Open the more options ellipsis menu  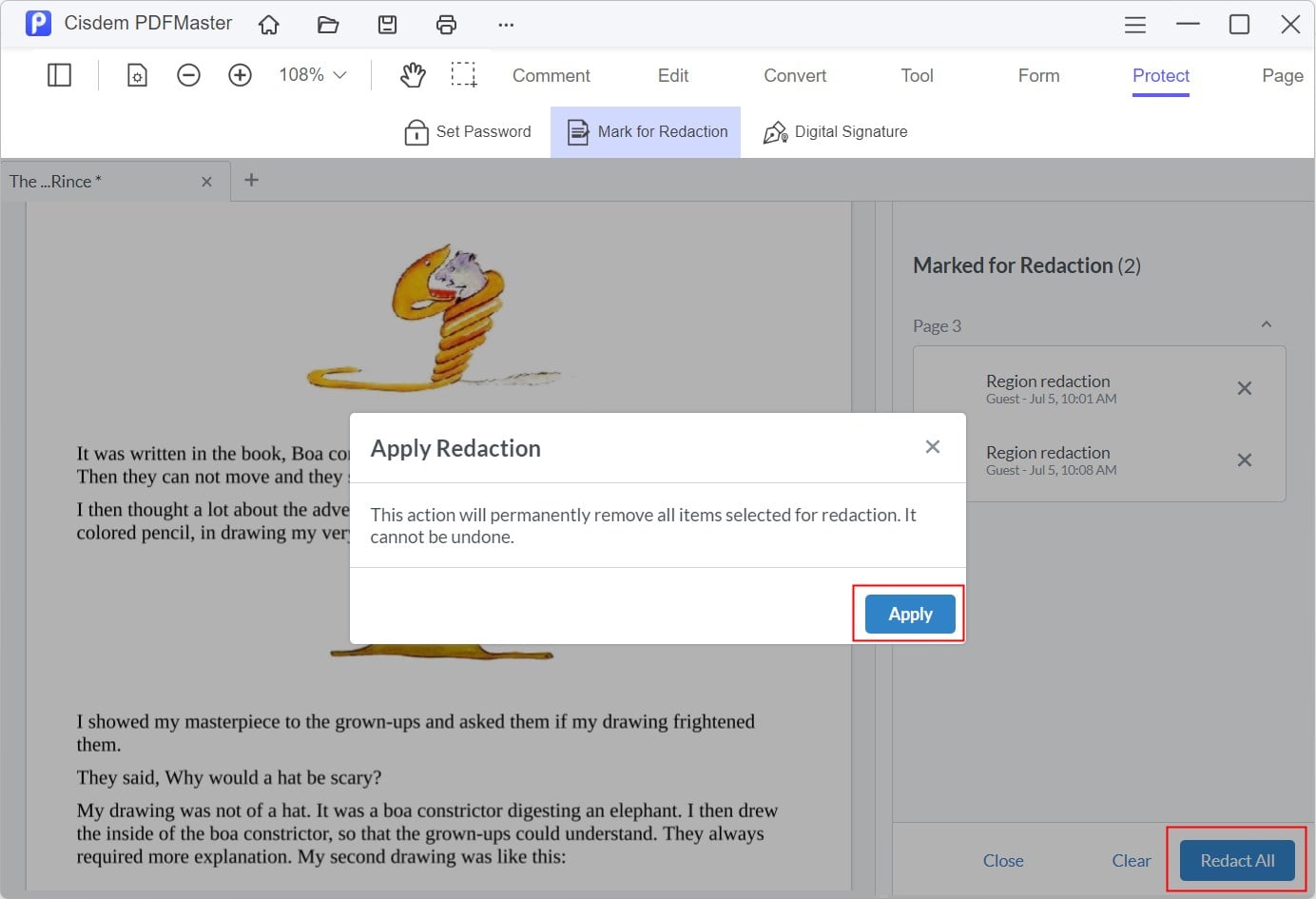click(x=506, y=25)
